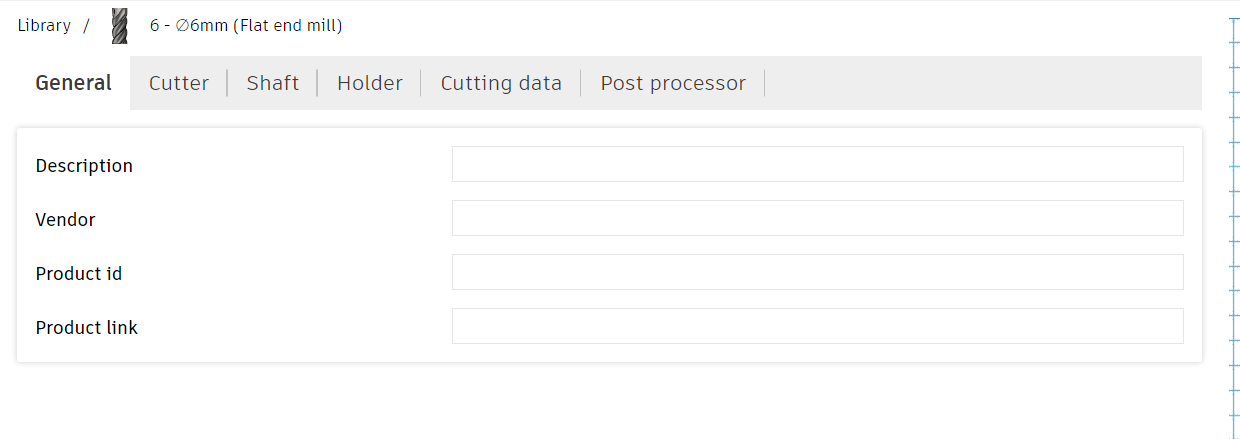Focus the Description text field
Image resolution: width=1240 pixels, height=439 pixels.
[x=818, y=164]
